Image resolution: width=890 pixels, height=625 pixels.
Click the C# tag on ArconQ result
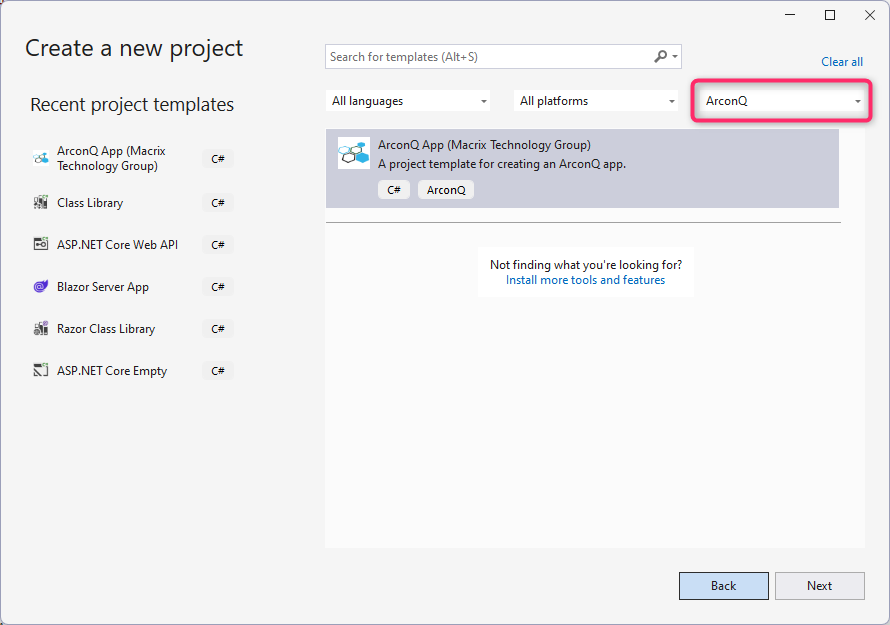click(x=394, y=190)
